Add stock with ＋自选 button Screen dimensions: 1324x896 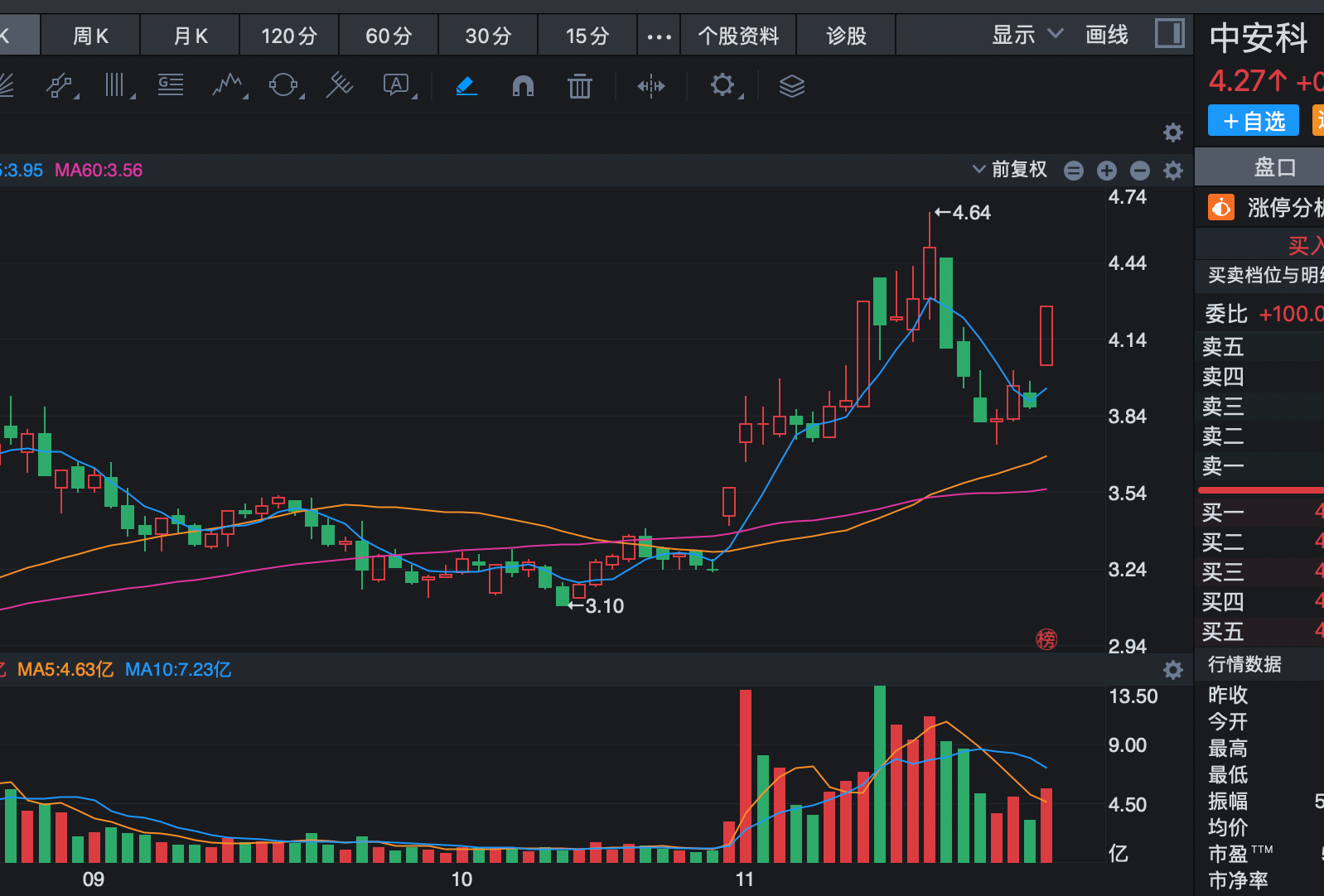[1254, 121]
